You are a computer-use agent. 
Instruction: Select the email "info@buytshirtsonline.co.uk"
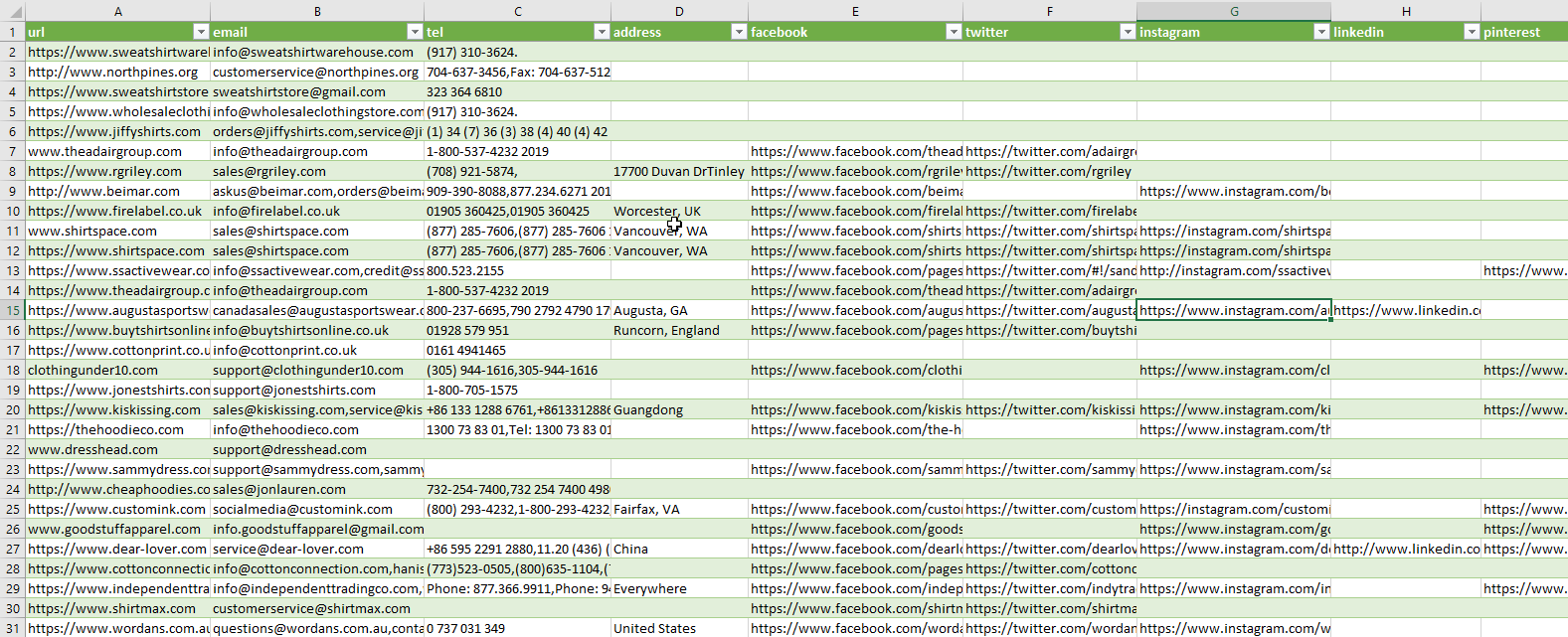(317, 330)
